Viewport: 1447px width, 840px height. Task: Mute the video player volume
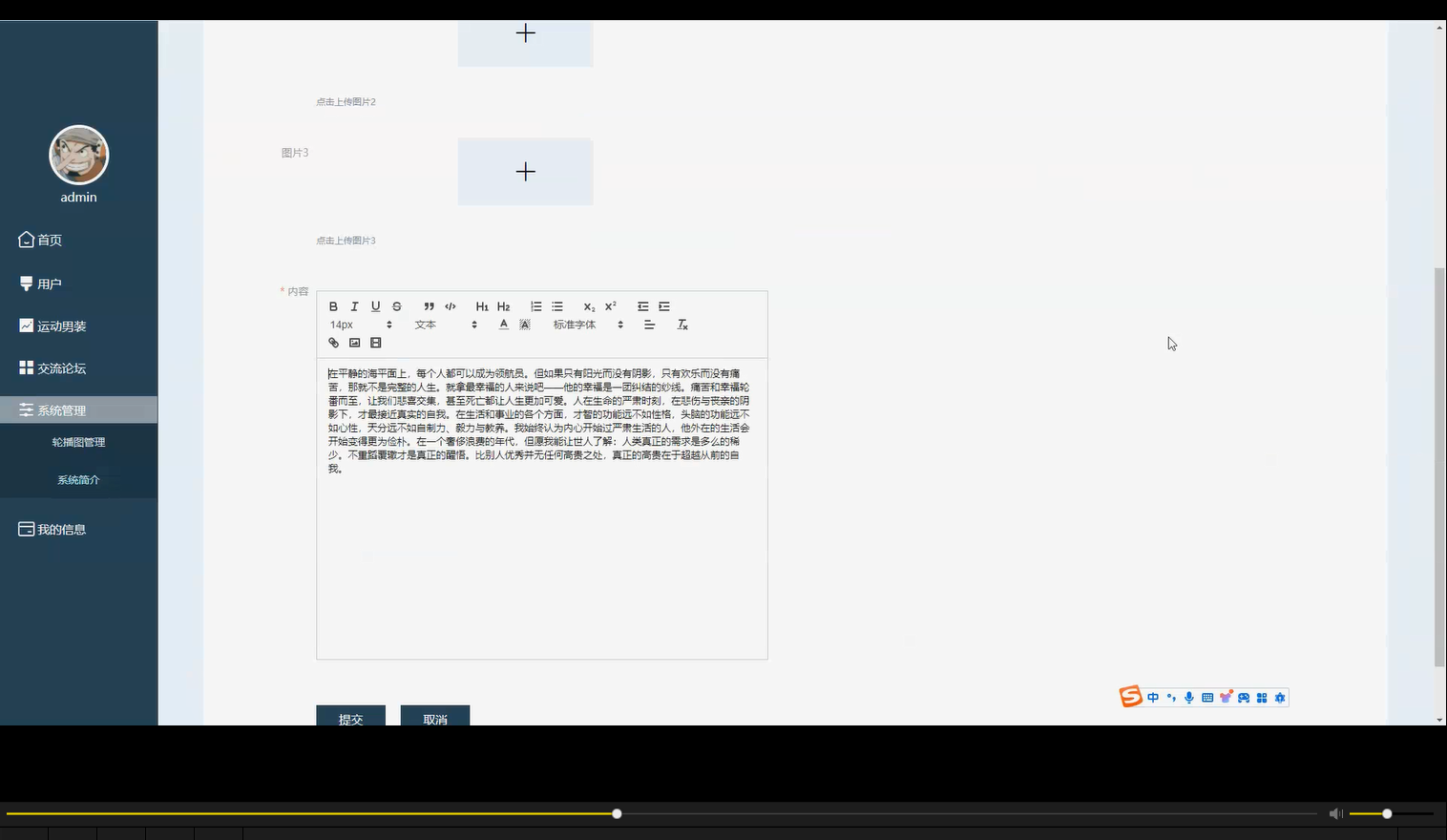click(x=1335, y=813)
